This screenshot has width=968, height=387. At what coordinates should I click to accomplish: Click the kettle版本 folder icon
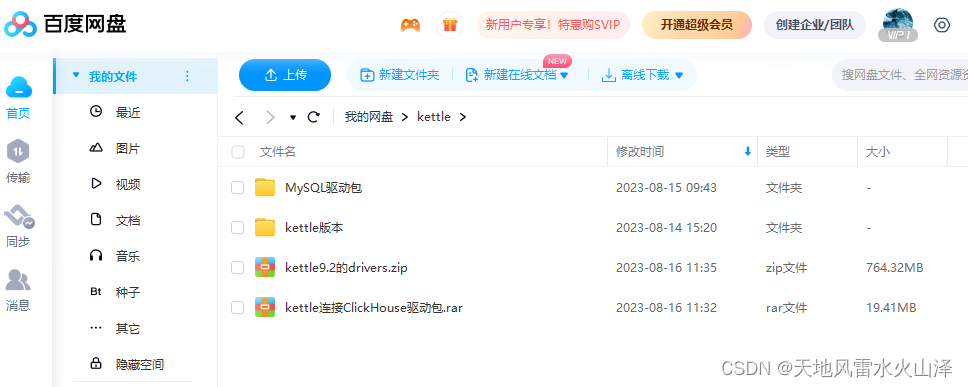point(265,228)
